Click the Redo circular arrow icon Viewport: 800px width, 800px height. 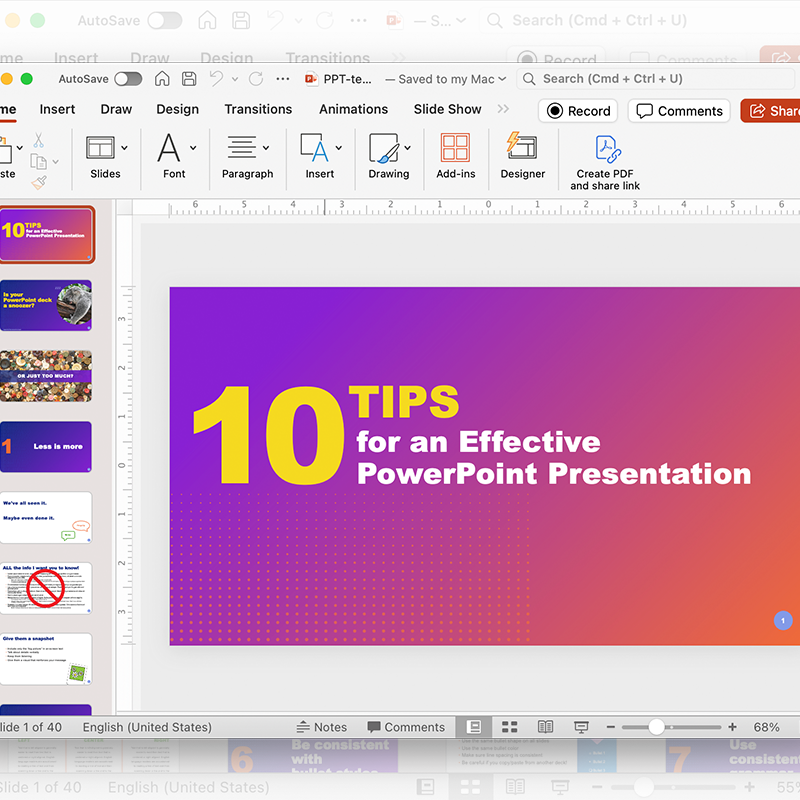coord(256,79)
